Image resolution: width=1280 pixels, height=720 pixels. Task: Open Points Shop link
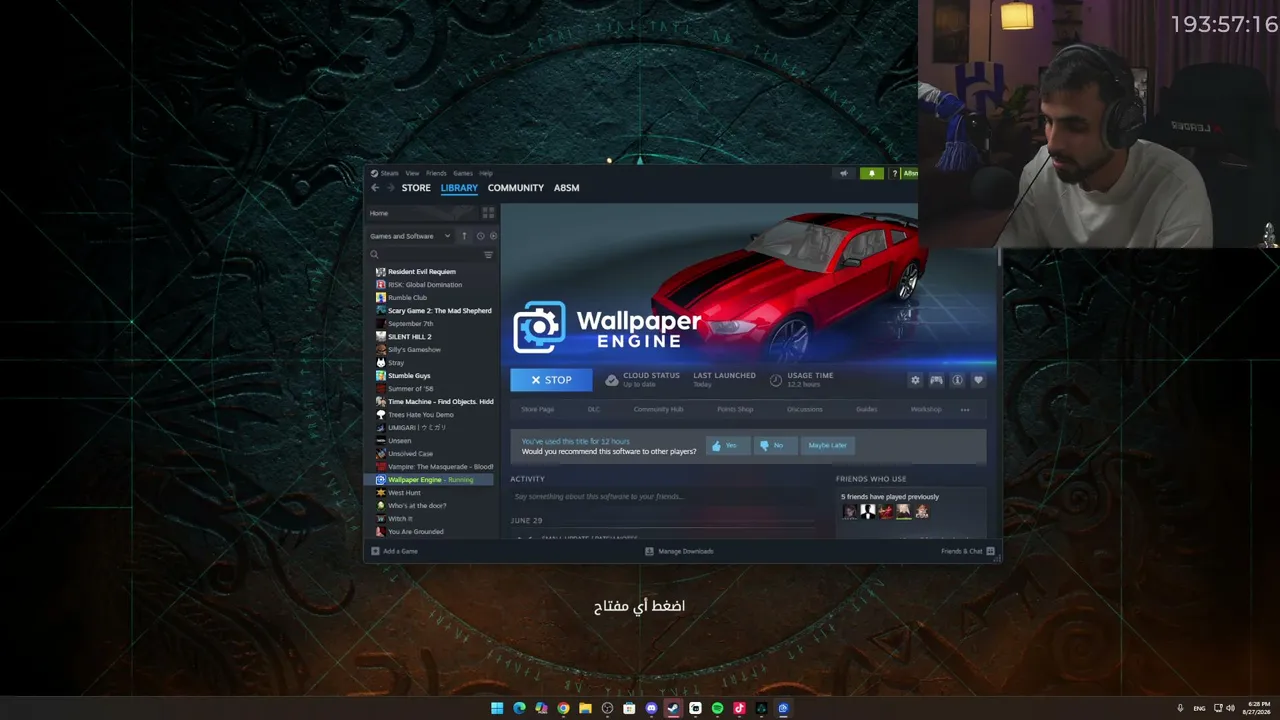735,409
